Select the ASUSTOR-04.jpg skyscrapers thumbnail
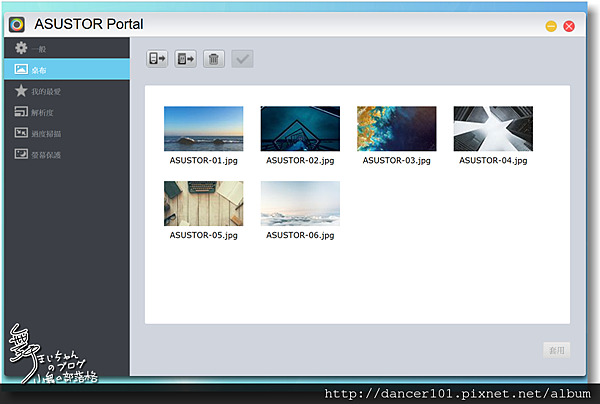The image size is (600, 404). 493,129
